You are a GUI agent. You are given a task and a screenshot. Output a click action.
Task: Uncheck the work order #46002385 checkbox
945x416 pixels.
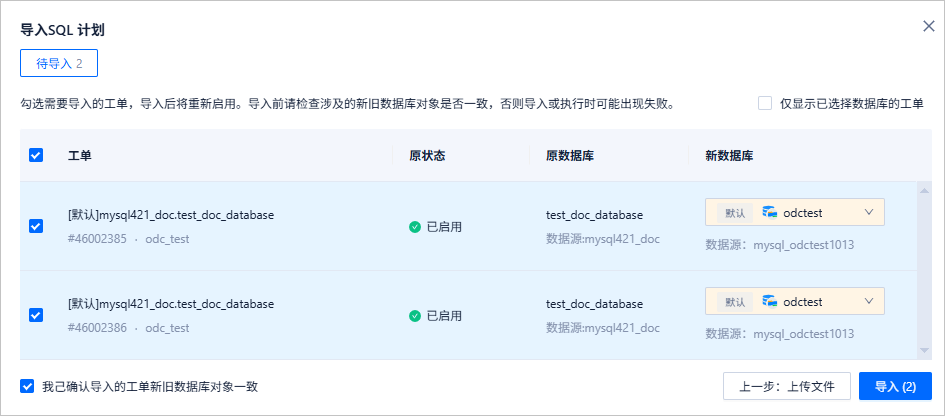click(x=36, y=226)
